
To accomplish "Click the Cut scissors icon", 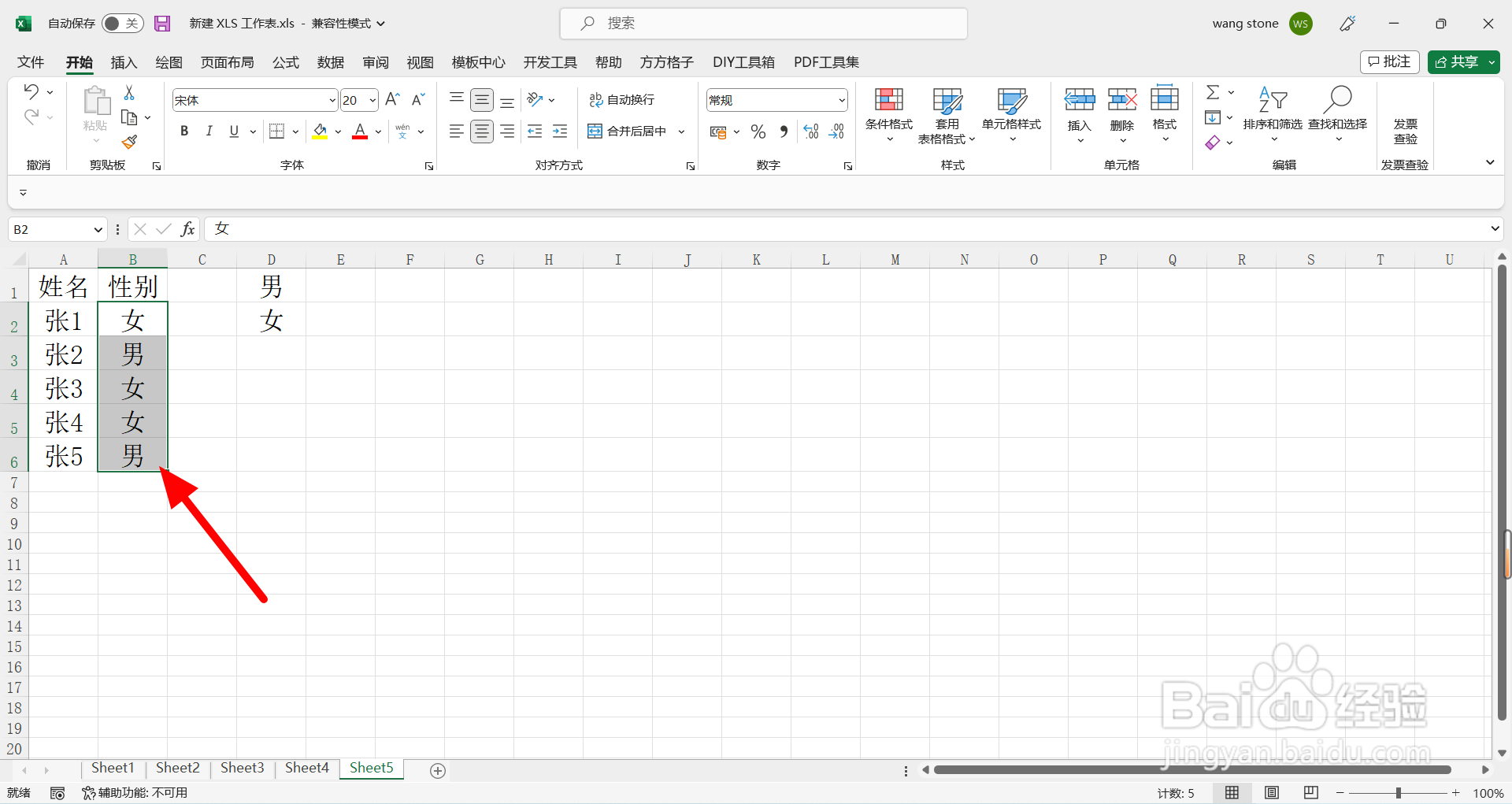I will [129, 92].
